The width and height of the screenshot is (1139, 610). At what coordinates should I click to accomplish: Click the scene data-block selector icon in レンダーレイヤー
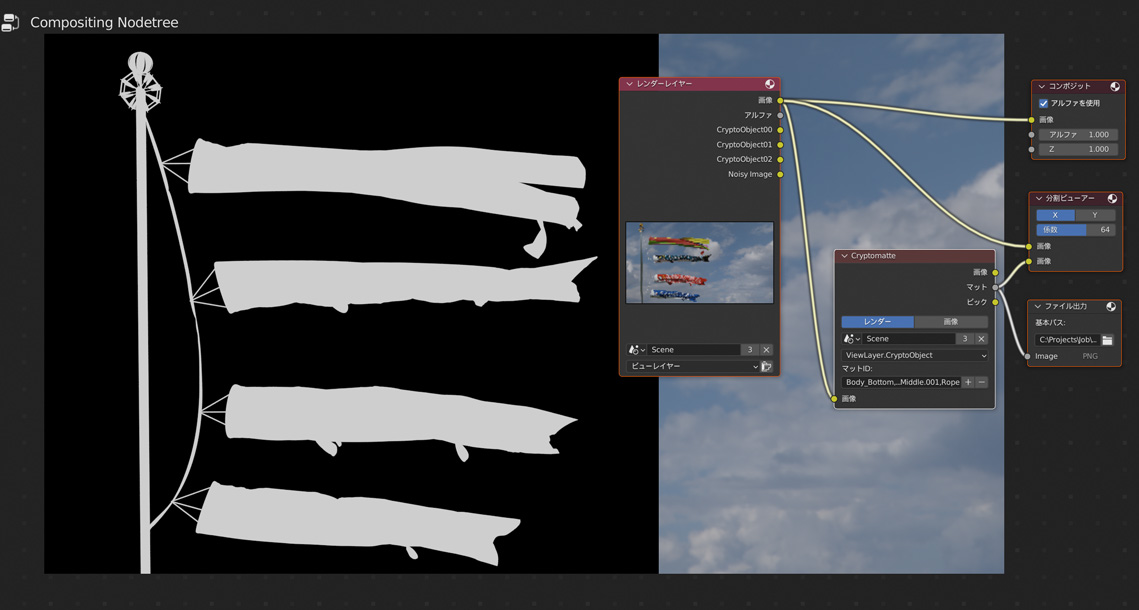tap(633, 349)
